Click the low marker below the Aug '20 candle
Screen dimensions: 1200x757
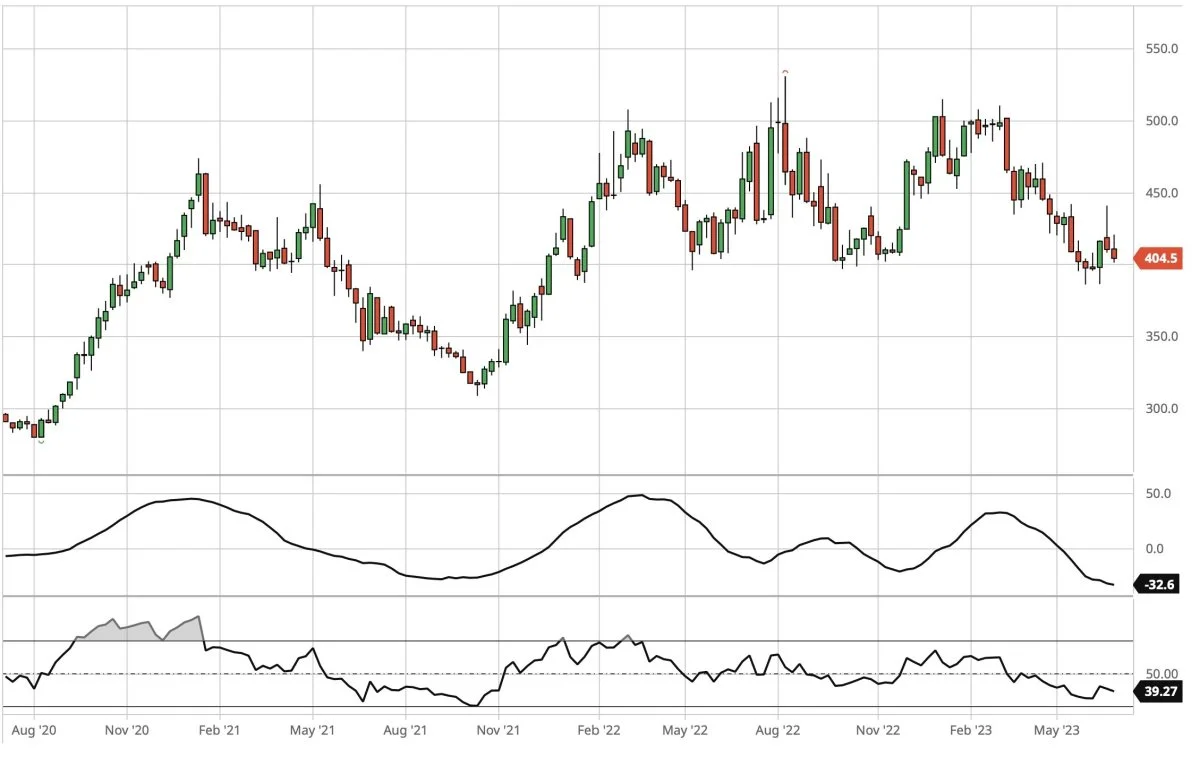[x=41, y=441]
